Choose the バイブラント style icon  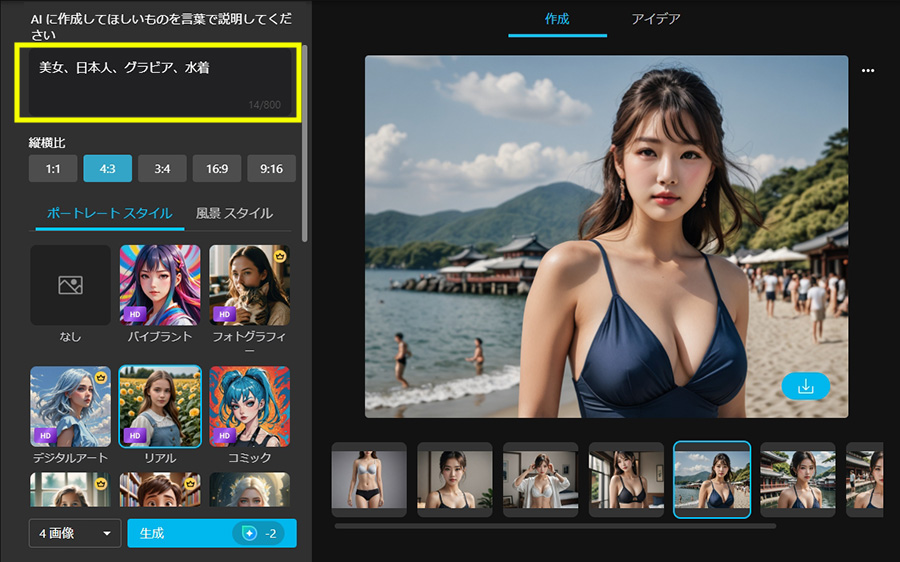(160, 285)
